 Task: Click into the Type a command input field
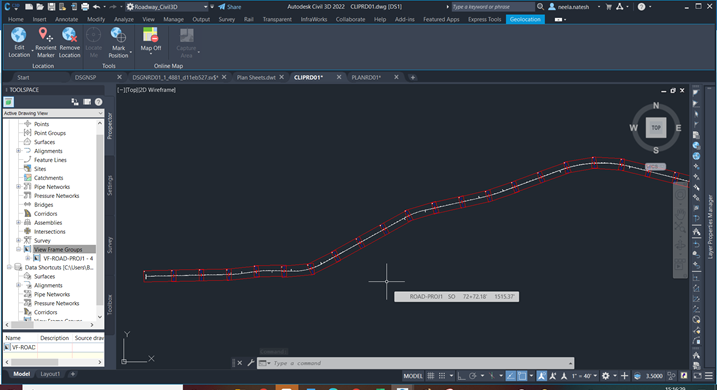pyautogui.click(x=419, y=363)
